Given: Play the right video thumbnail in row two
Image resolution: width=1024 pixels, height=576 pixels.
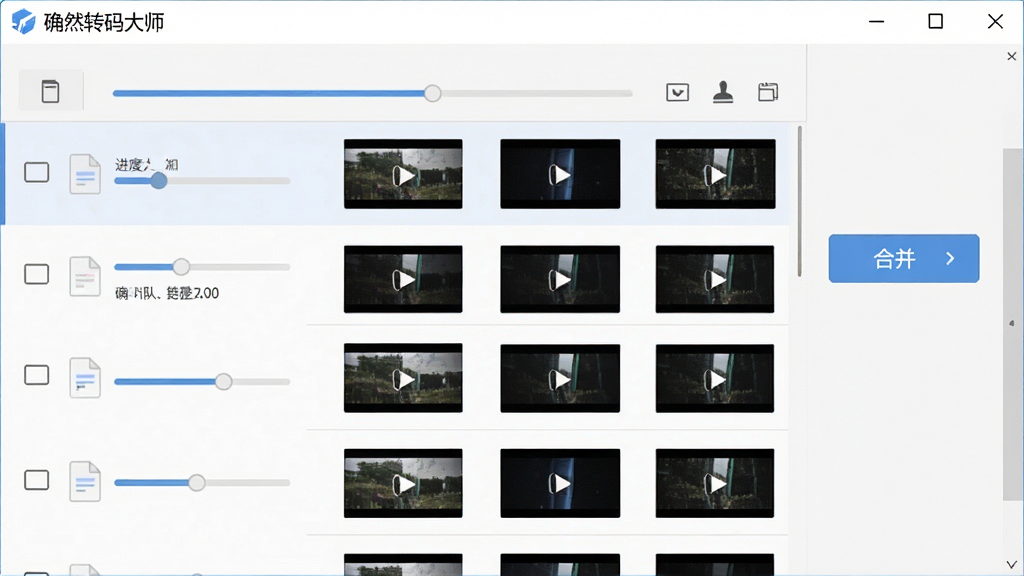Looking at the screenshot, I should click(x=715, y=280).
